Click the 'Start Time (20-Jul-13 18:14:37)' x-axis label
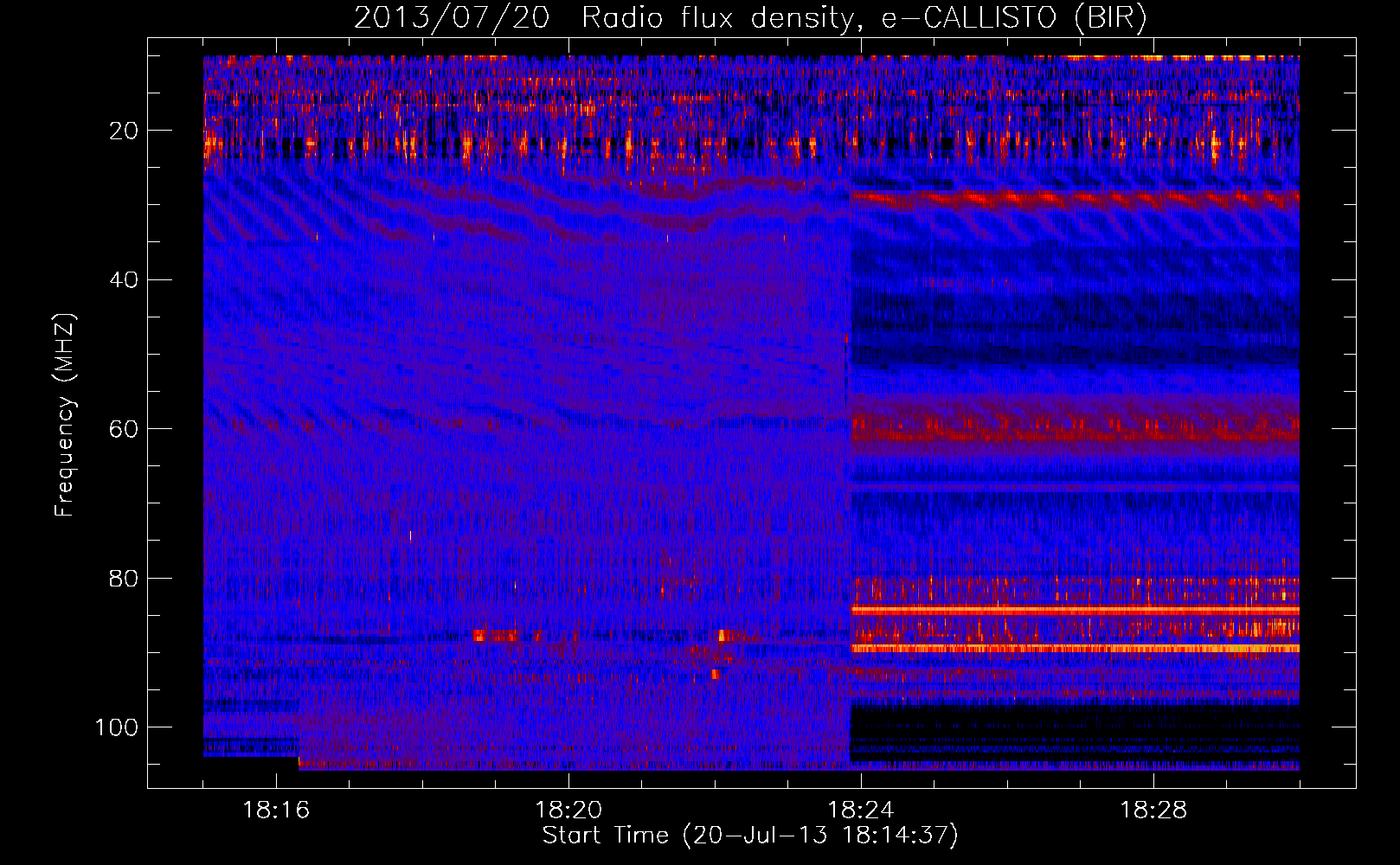 pyautogui.click(x=750, y=836)
